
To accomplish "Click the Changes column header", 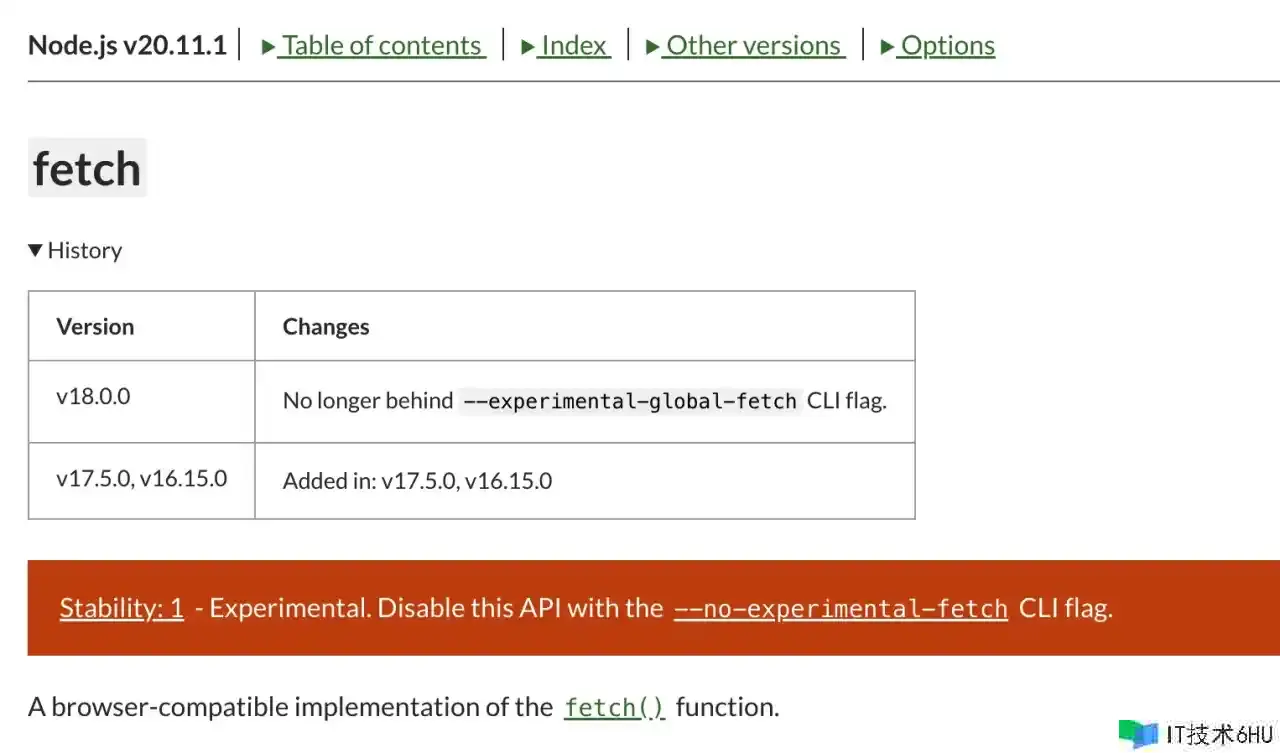I will point(585,326).
